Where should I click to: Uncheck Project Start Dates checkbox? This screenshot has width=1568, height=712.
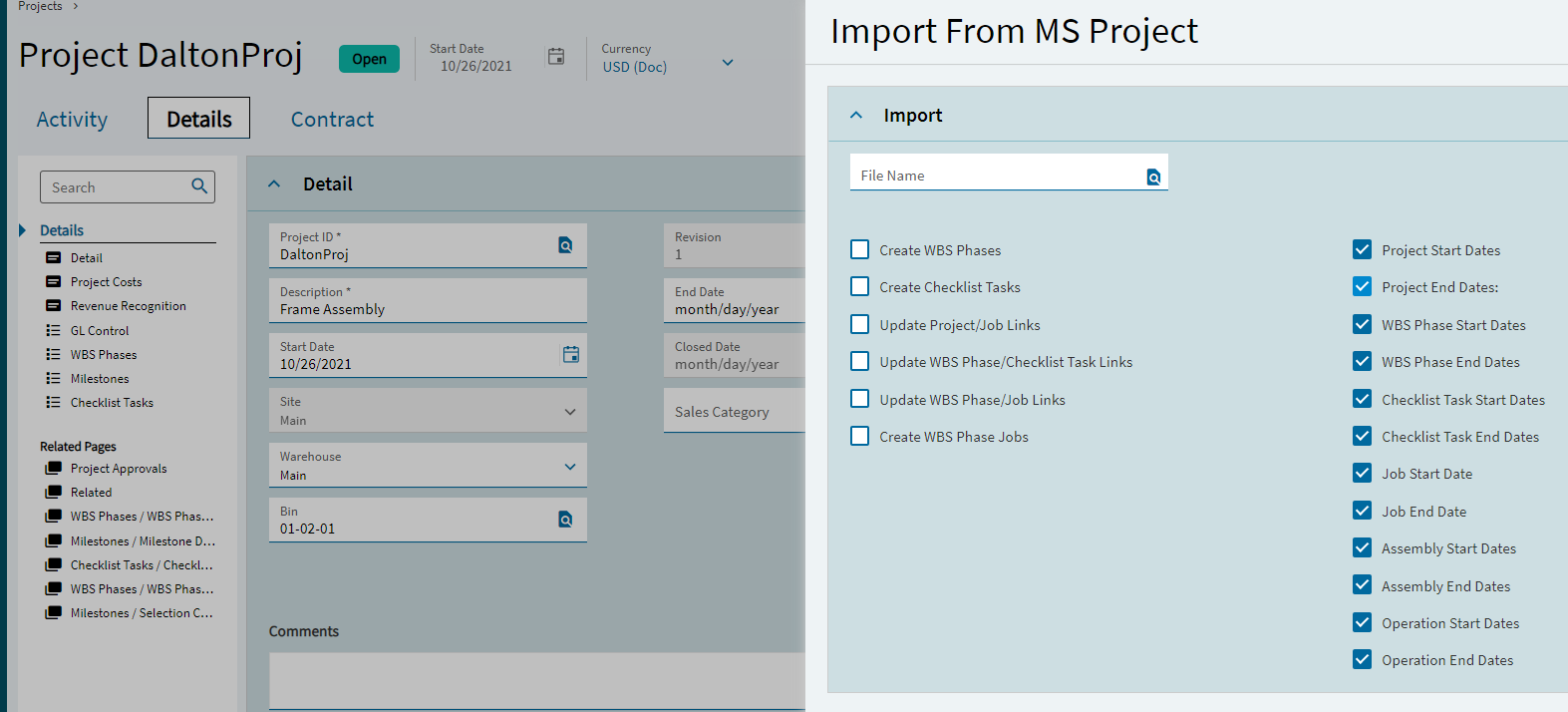pos(1362,249)
